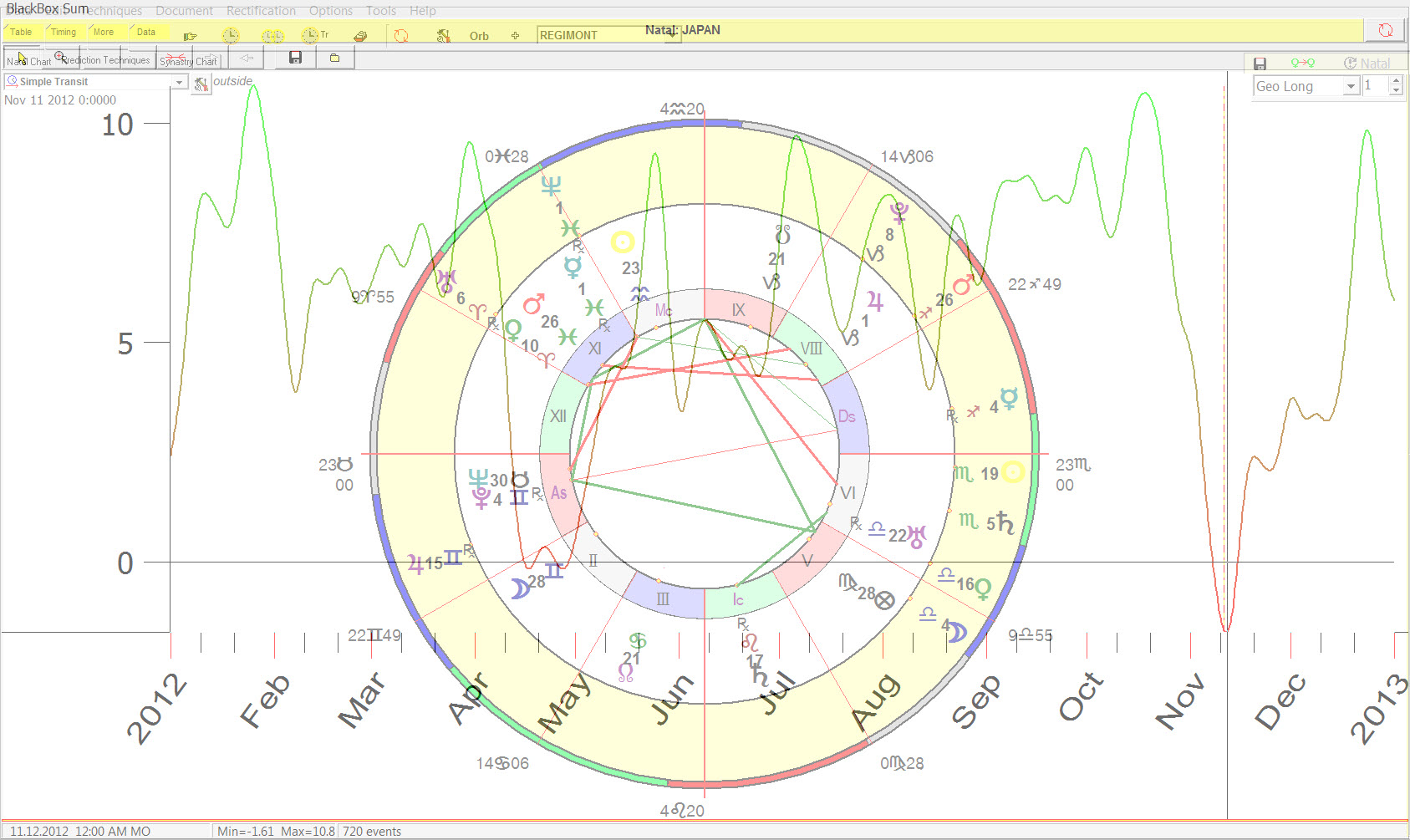
Task: Switch to the Data tab
Action: (x=146, y=32)
